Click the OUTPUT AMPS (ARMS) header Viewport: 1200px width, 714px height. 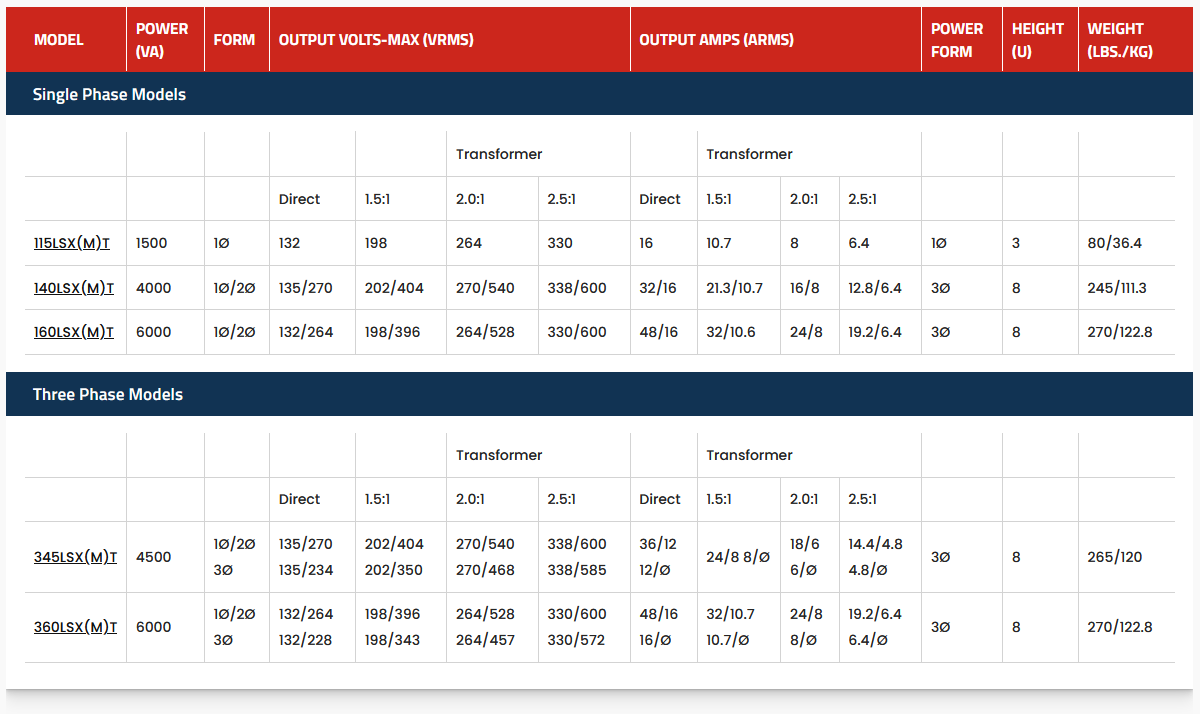pos(716,40)
